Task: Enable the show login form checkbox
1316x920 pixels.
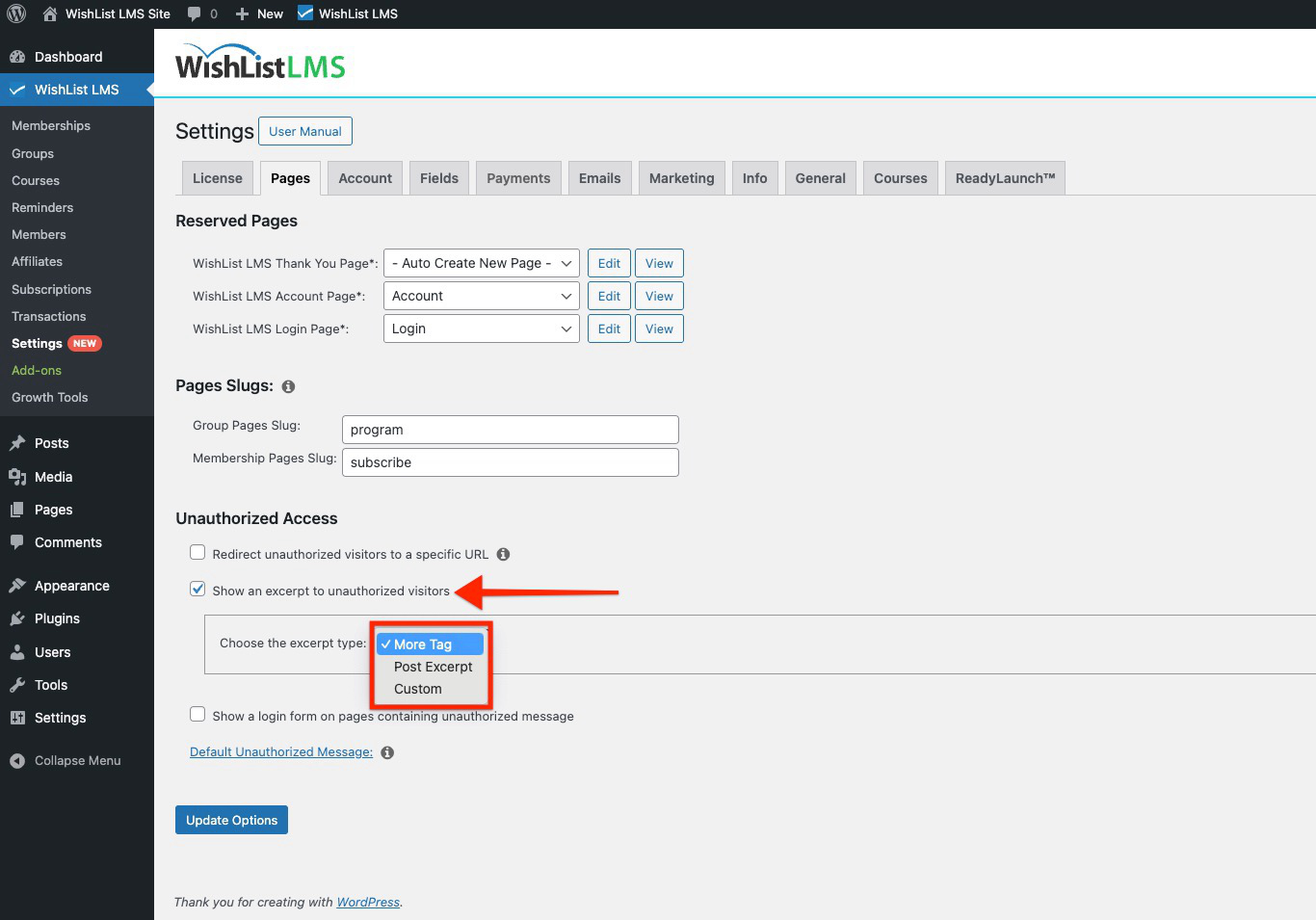Action: pyautogui.click(x=197, y=715)
